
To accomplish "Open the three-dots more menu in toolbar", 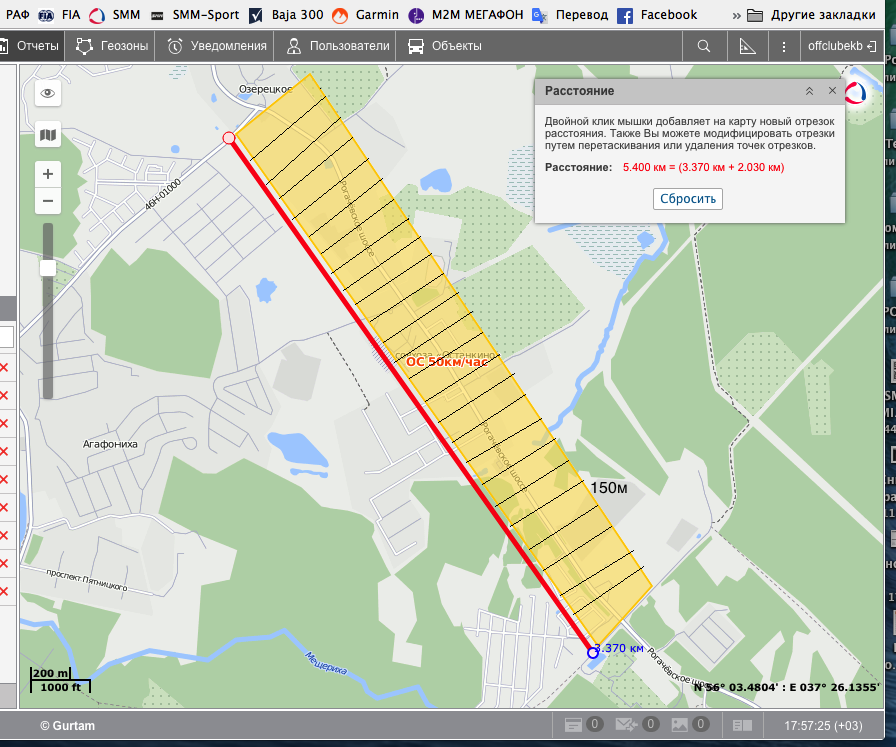I will click(x=786, y=46).
